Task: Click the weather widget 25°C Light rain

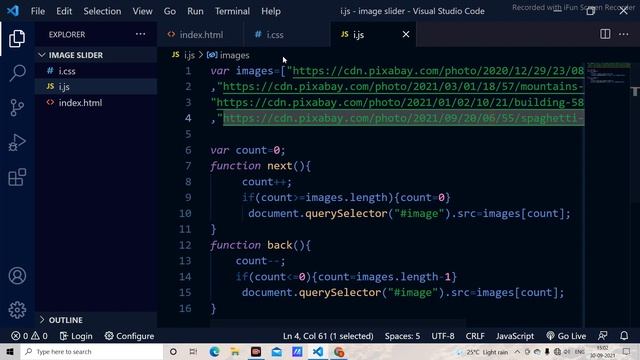Action: [482, 352]
